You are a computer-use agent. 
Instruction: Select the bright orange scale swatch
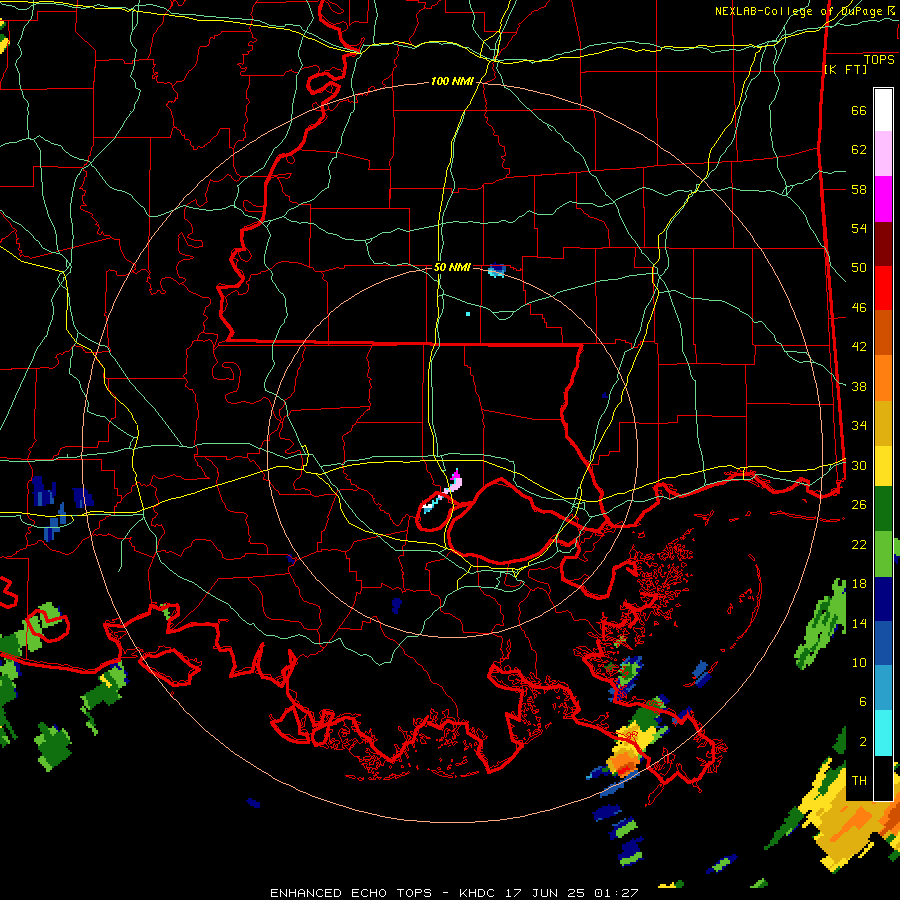point(883,378)
